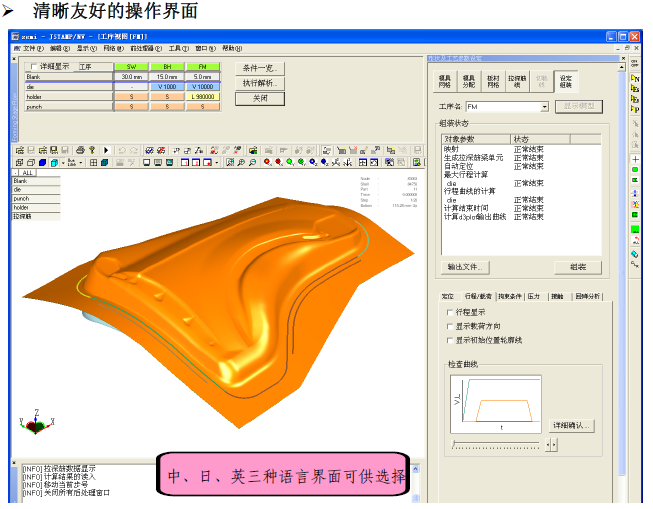Toggle the 详细显示 checkbox
653x509 pixels.
click(34, 67)
